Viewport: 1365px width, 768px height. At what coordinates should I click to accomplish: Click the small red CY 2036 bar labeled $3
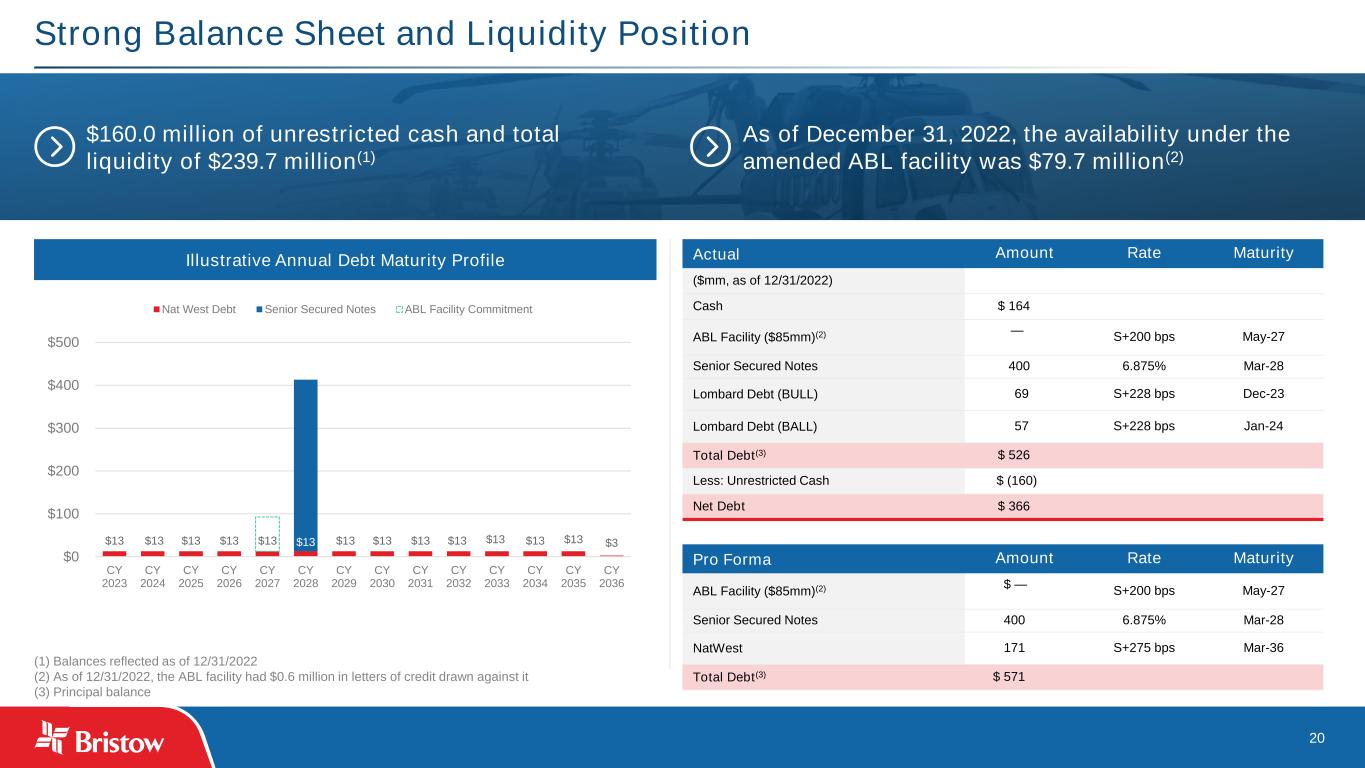(611, 555)
